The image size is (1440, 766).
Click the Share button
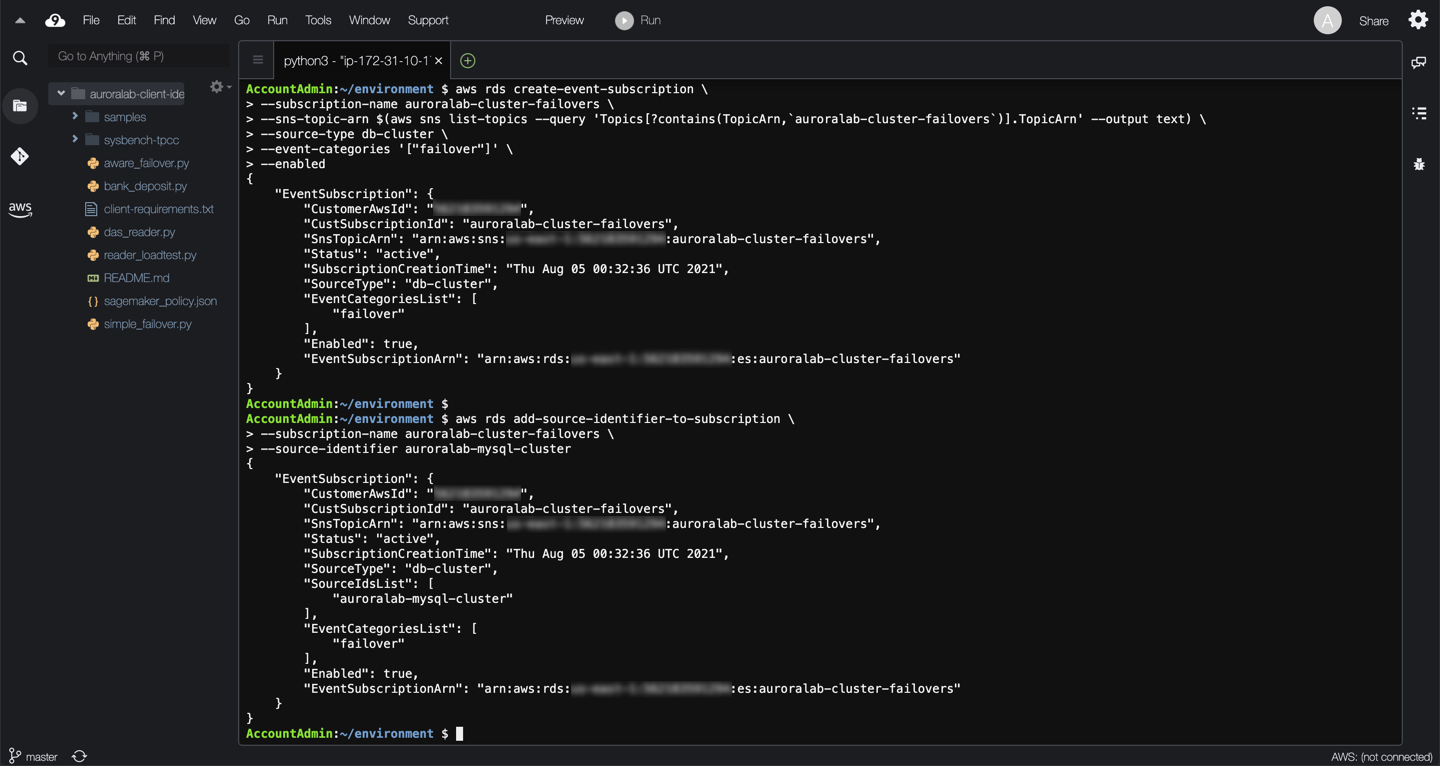1373,21
